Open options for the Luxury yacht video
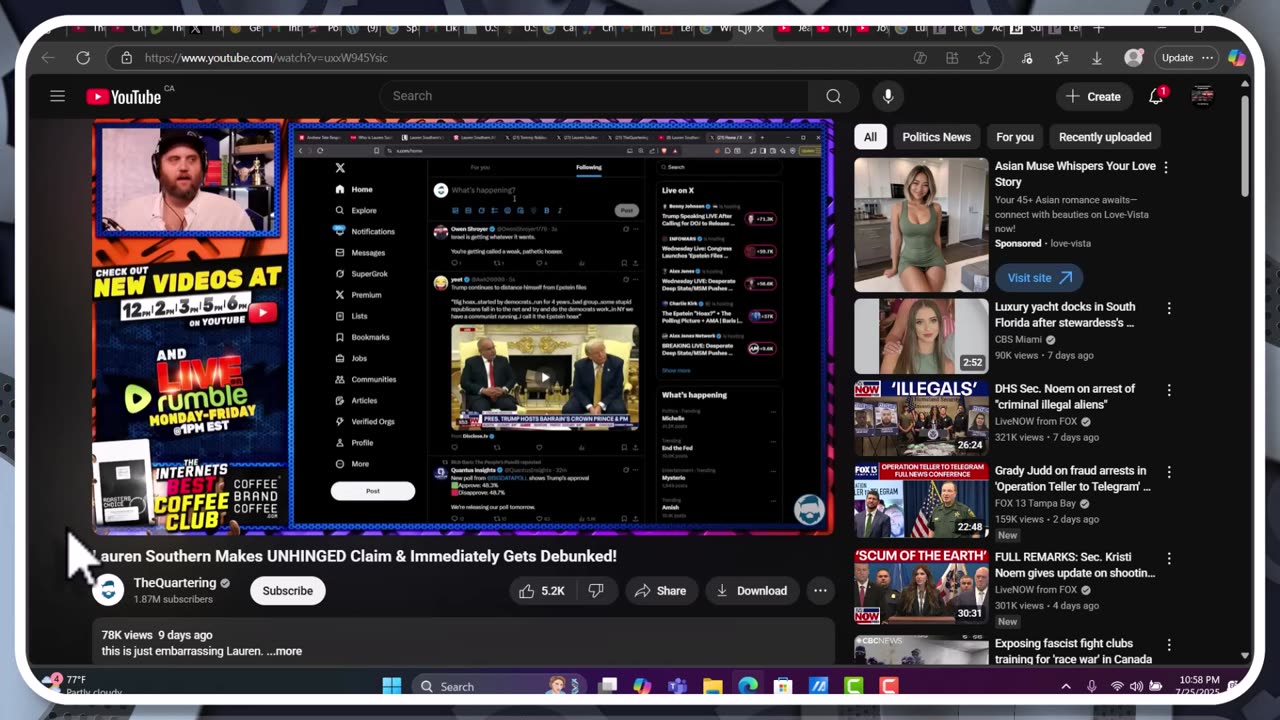 click(x=1169, y=308)
